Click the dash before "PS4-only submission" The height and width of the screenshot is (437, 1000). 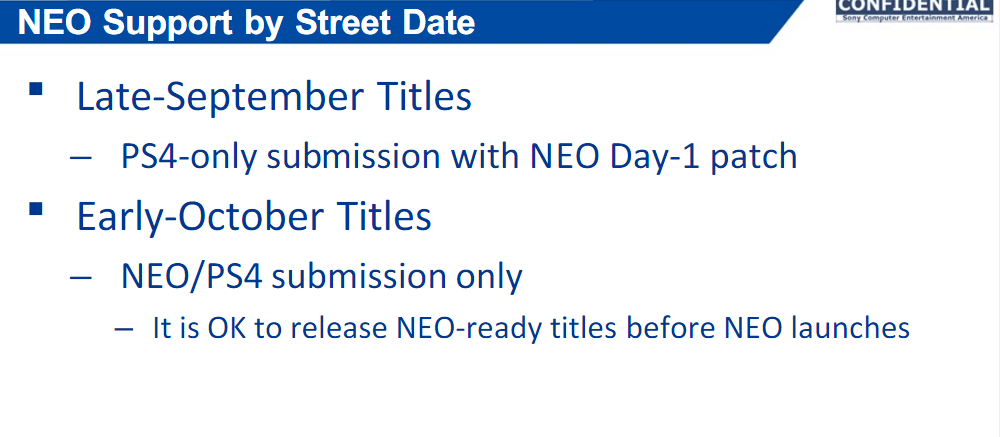(82, 158)
